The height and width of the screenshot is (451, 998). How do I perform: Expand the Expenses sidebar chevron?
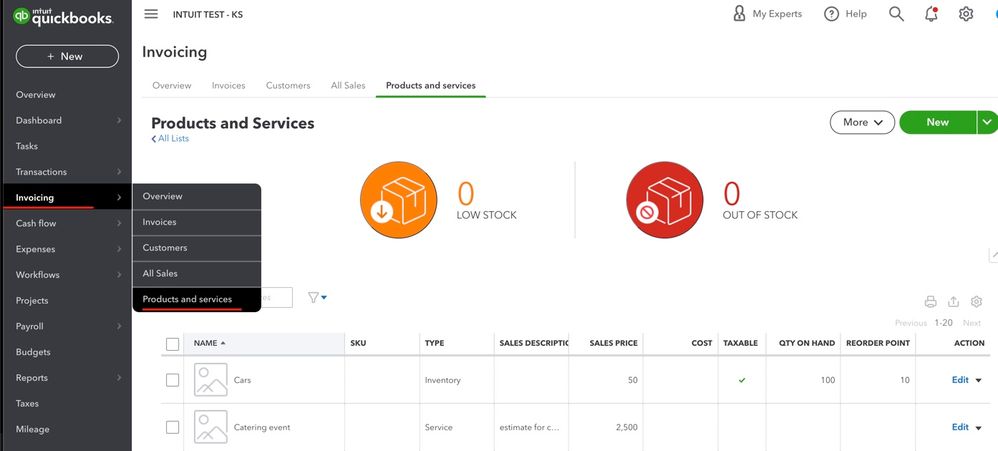[119, 249]
